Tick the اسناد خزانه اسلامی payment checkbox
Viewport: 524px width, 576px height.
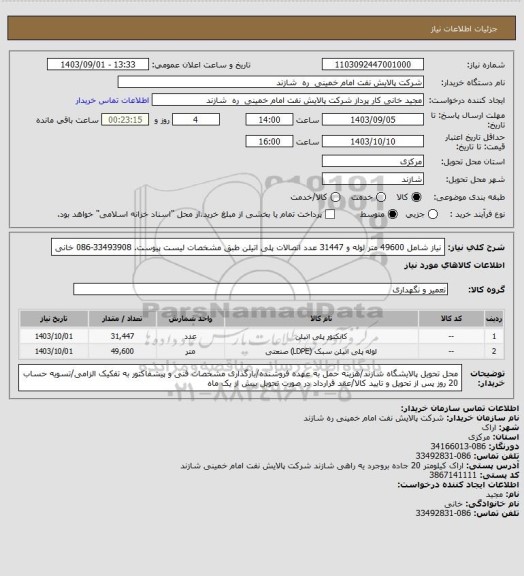click(x=330, y=214)
